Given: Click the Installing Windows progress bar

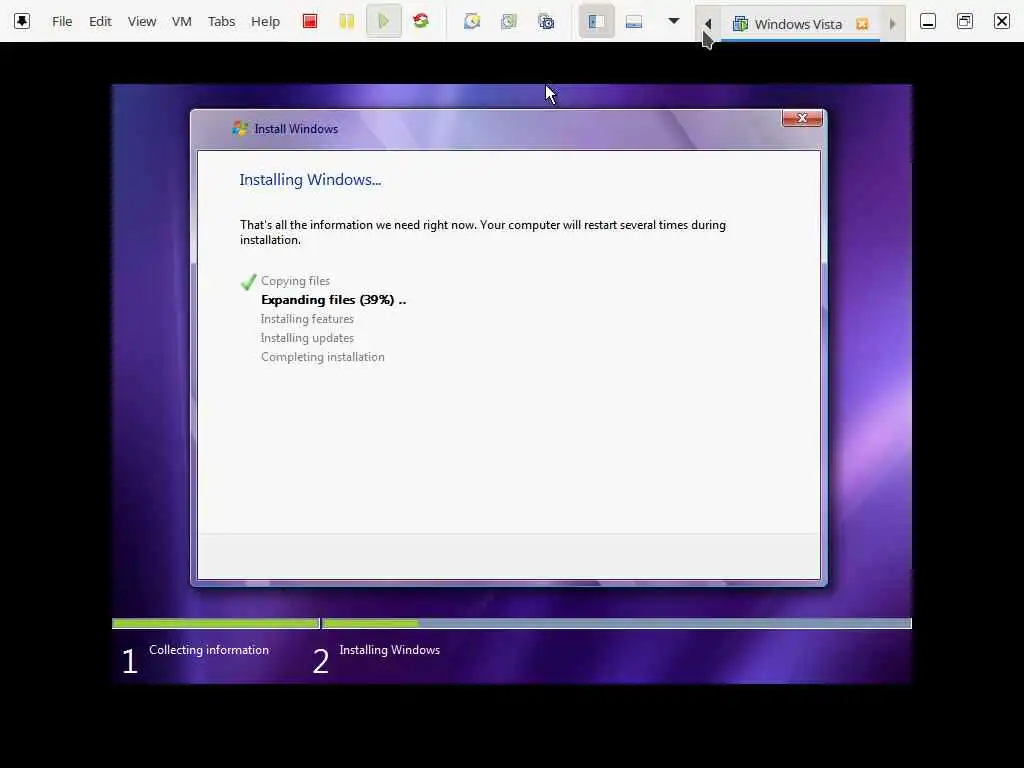Looking at the screenshot, I should coord(617,624).
